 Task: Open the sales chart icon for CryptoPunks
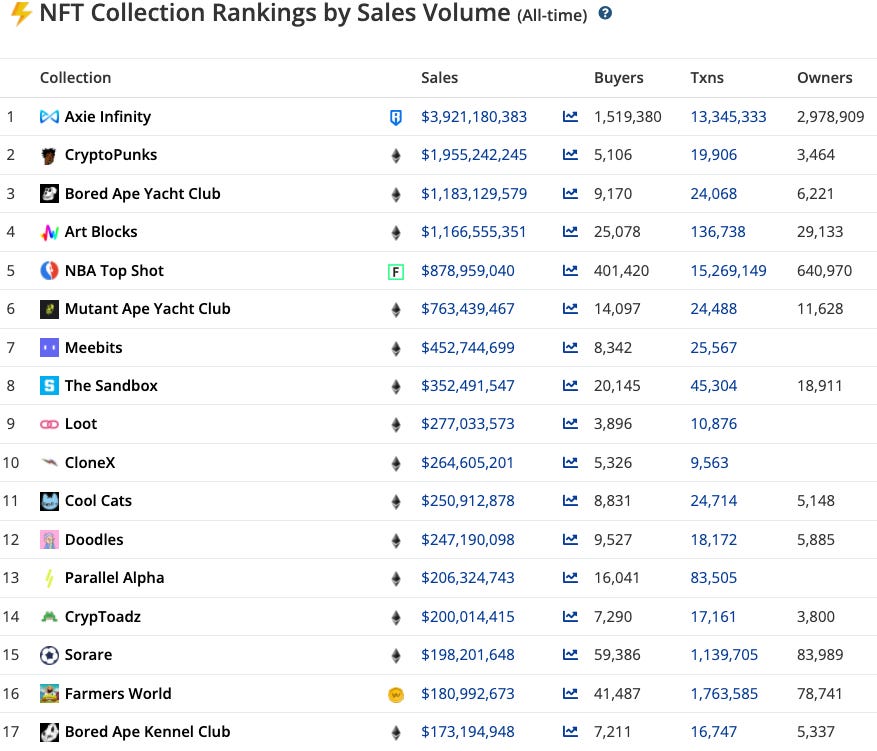point(570,154)
